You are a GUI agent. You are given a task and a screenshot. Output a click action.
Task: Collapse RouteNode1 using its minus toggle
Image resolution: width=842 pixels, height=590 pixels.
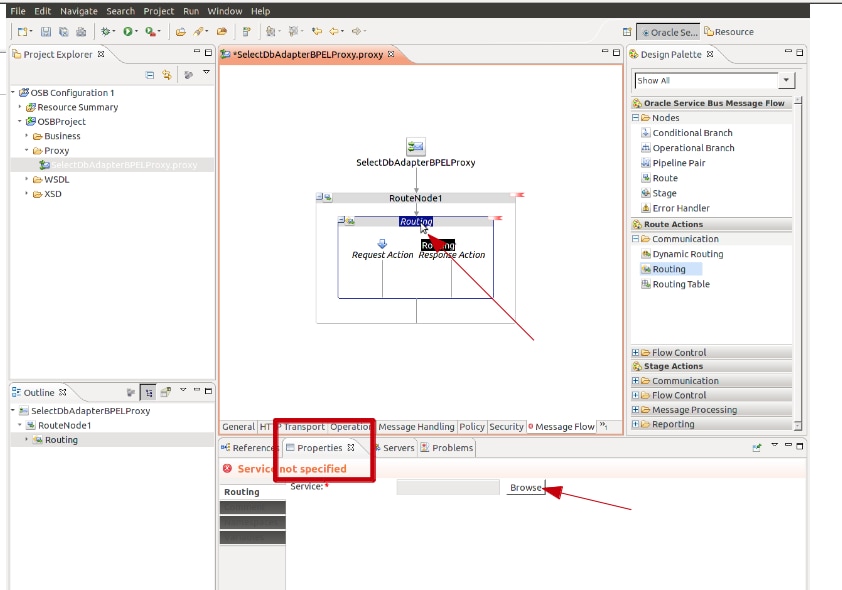(x=320, y=197)
